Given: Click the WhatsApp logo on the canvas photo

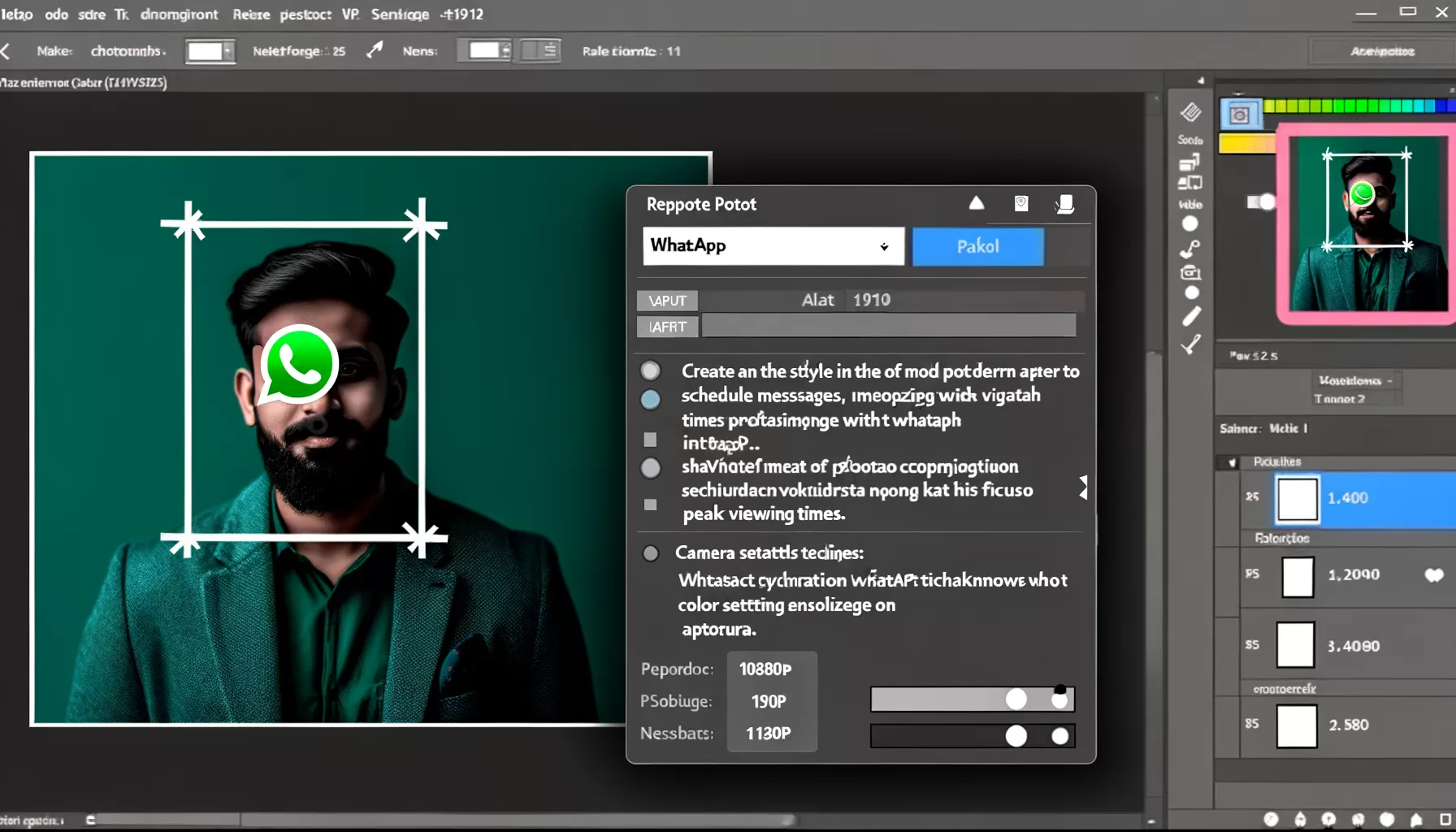Looking at the screenshot, I should point(298,365).
